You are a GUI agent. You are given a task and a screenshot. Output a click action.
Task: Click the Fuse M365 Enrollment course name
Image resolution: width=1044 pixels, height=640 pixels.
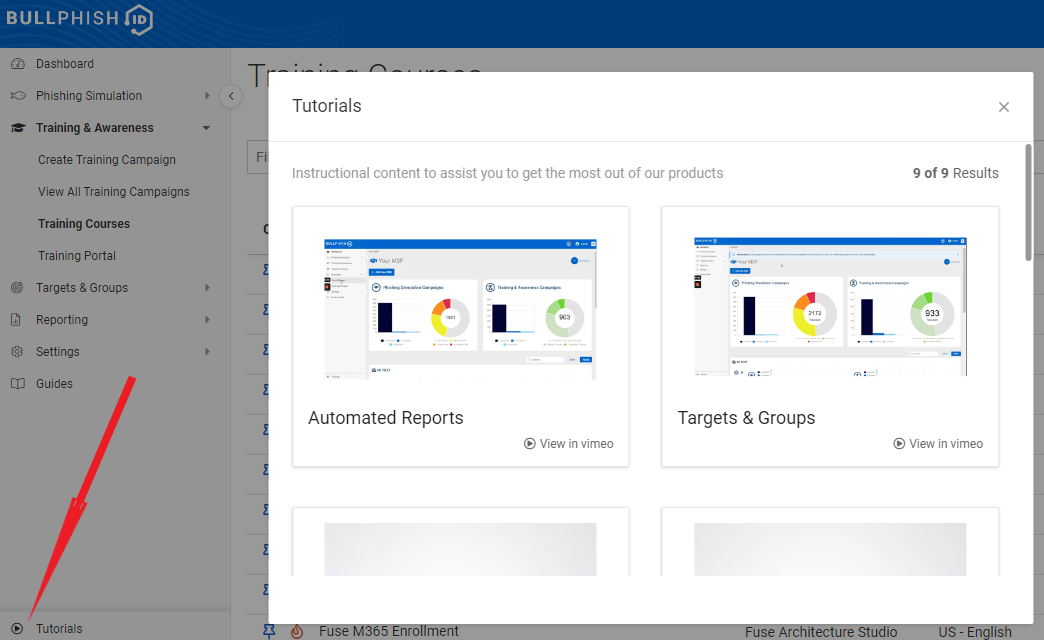pyautogui.click(x=389, y=631)
